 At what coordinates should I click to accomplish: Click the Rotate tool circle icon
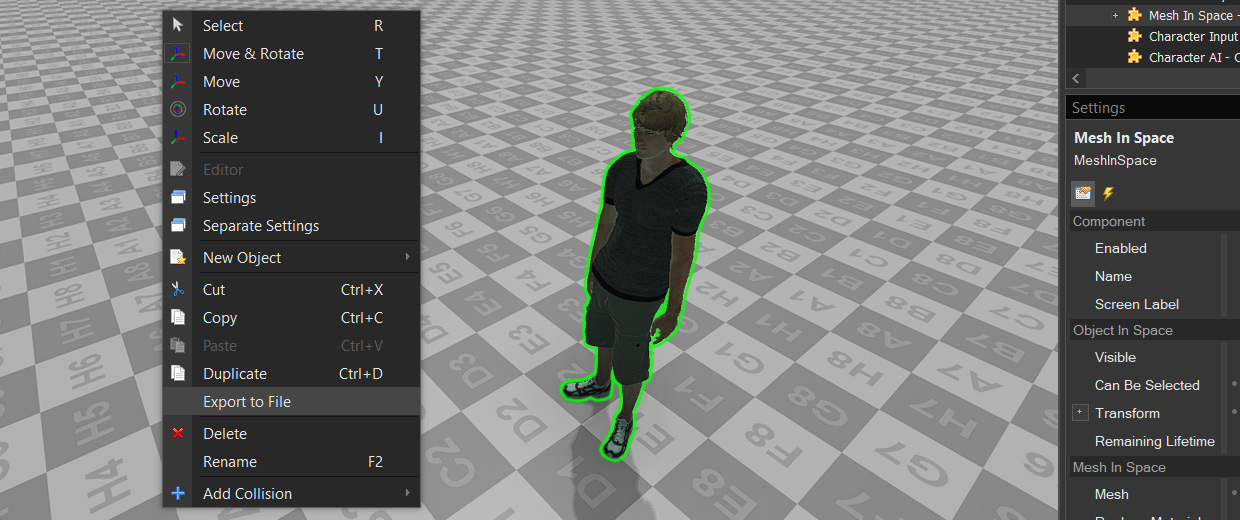178,109
